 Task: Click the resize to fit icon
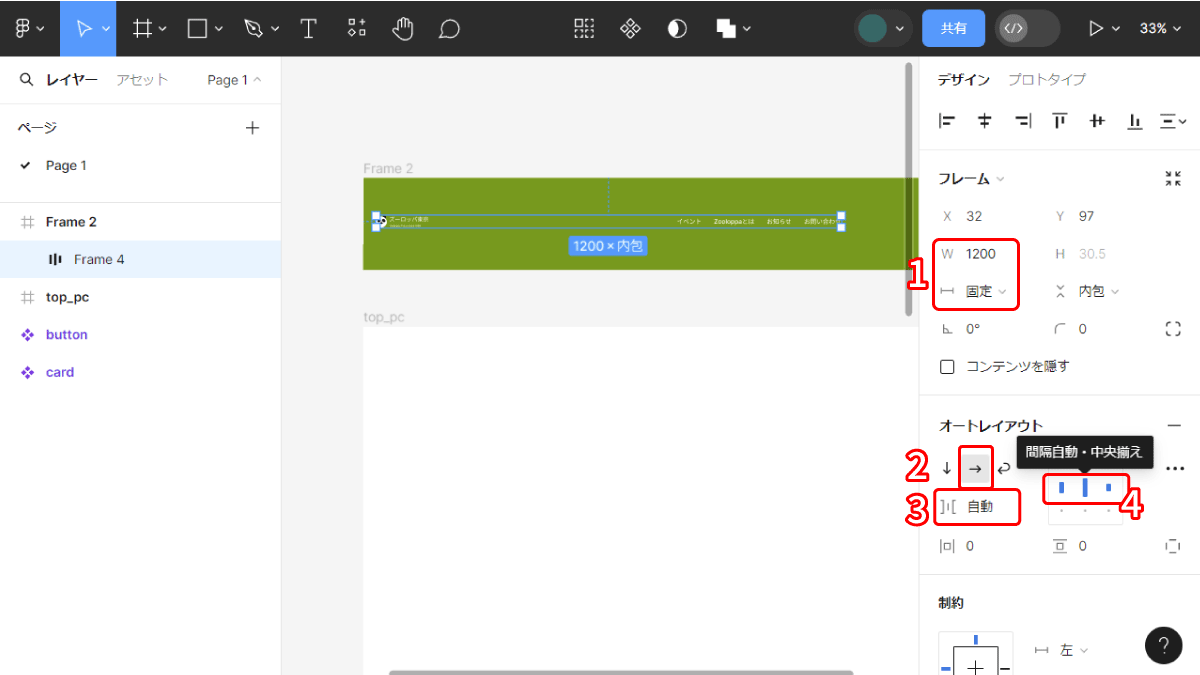tap(1173, 179)
